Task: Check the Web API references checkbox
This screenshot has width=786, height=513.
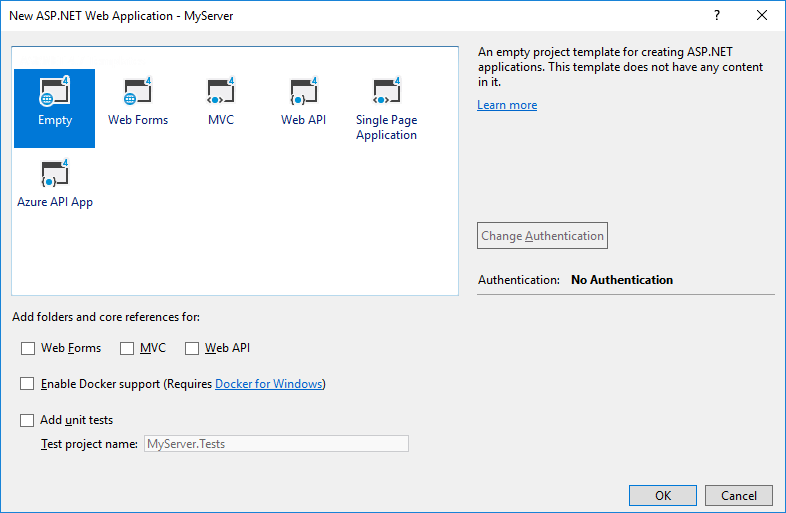Action: click(x=192, y=348)
